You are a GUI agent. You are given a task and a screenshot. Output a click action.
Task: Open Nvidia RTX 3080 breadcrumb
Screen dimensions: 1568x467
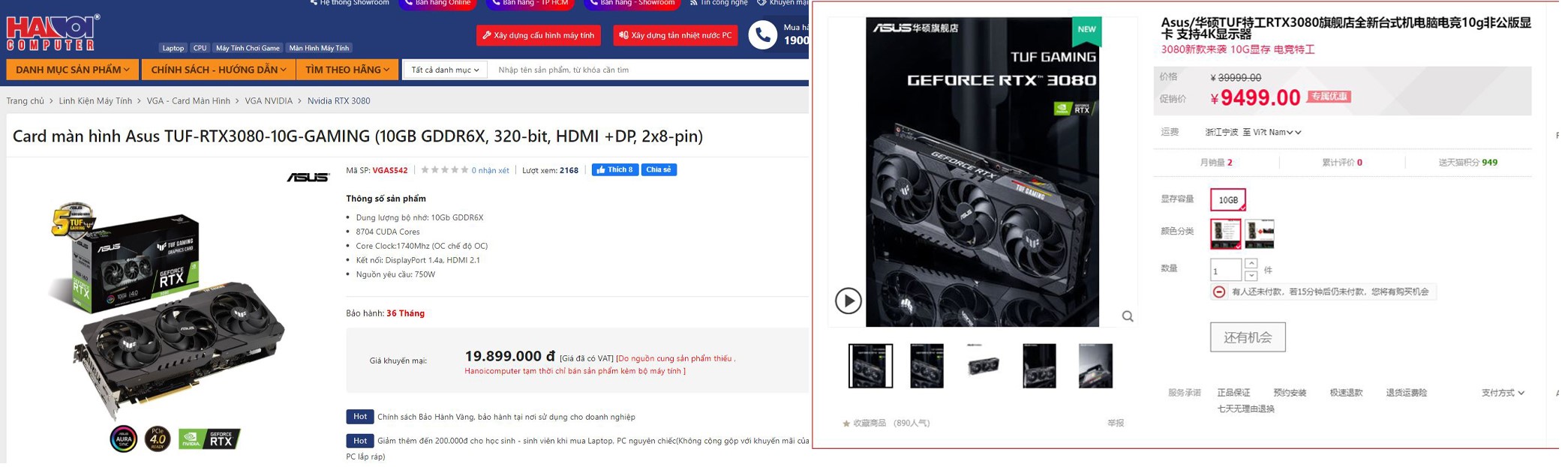click(341, 101)
